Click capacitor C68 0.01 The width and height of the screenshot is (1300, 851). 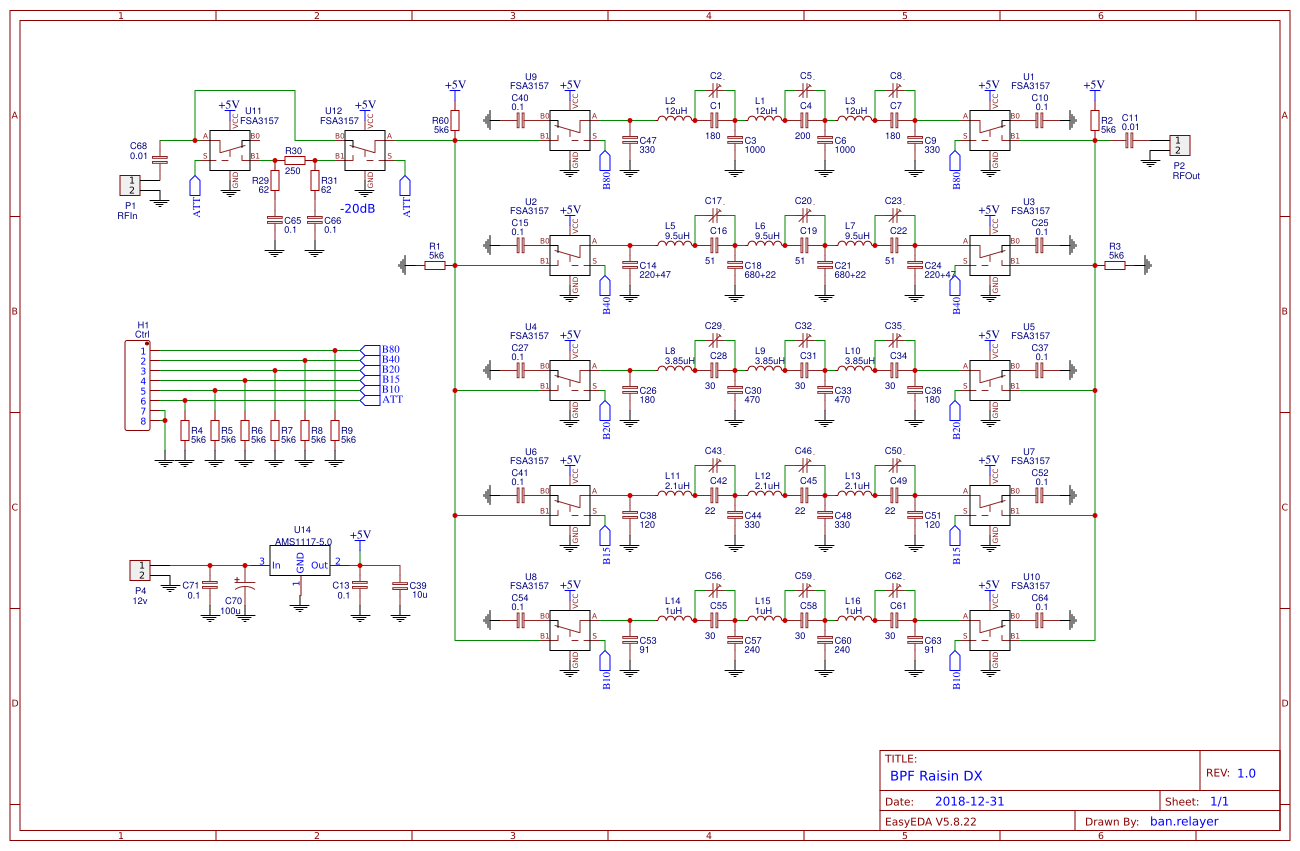tap(160, 162)
